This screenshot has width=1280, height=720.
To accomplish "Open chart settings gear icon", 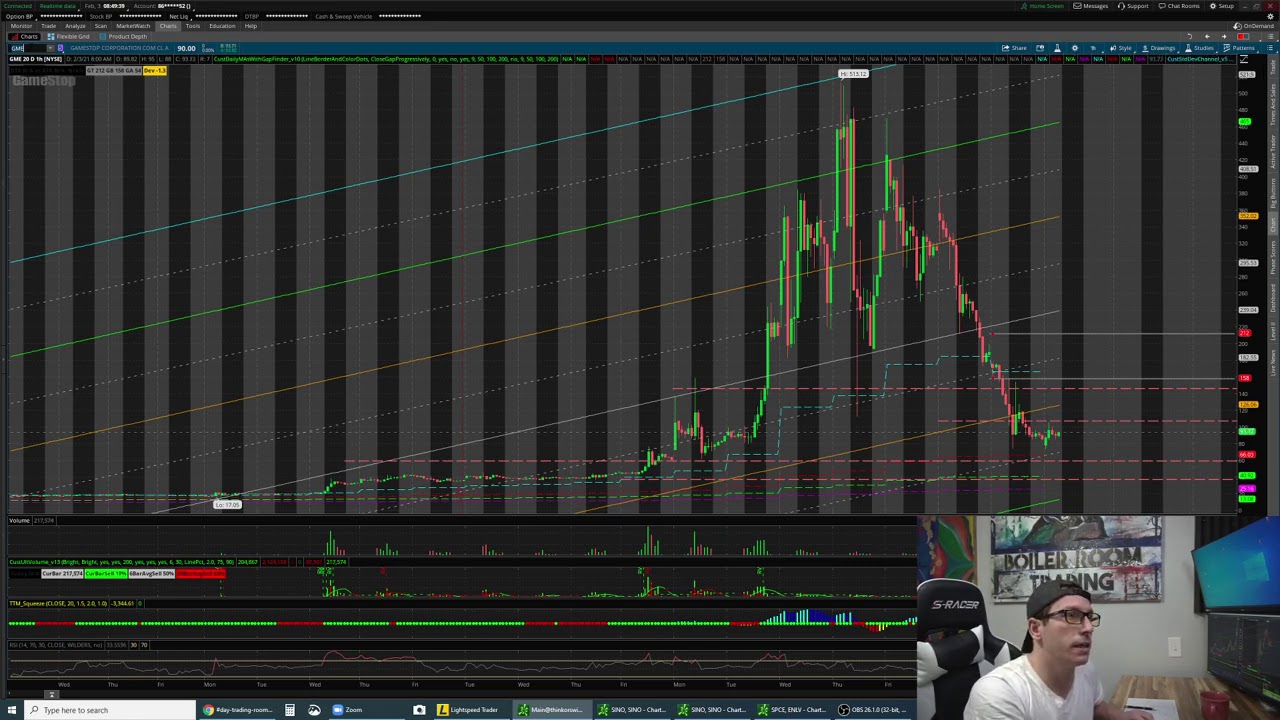I will 1075,48.
